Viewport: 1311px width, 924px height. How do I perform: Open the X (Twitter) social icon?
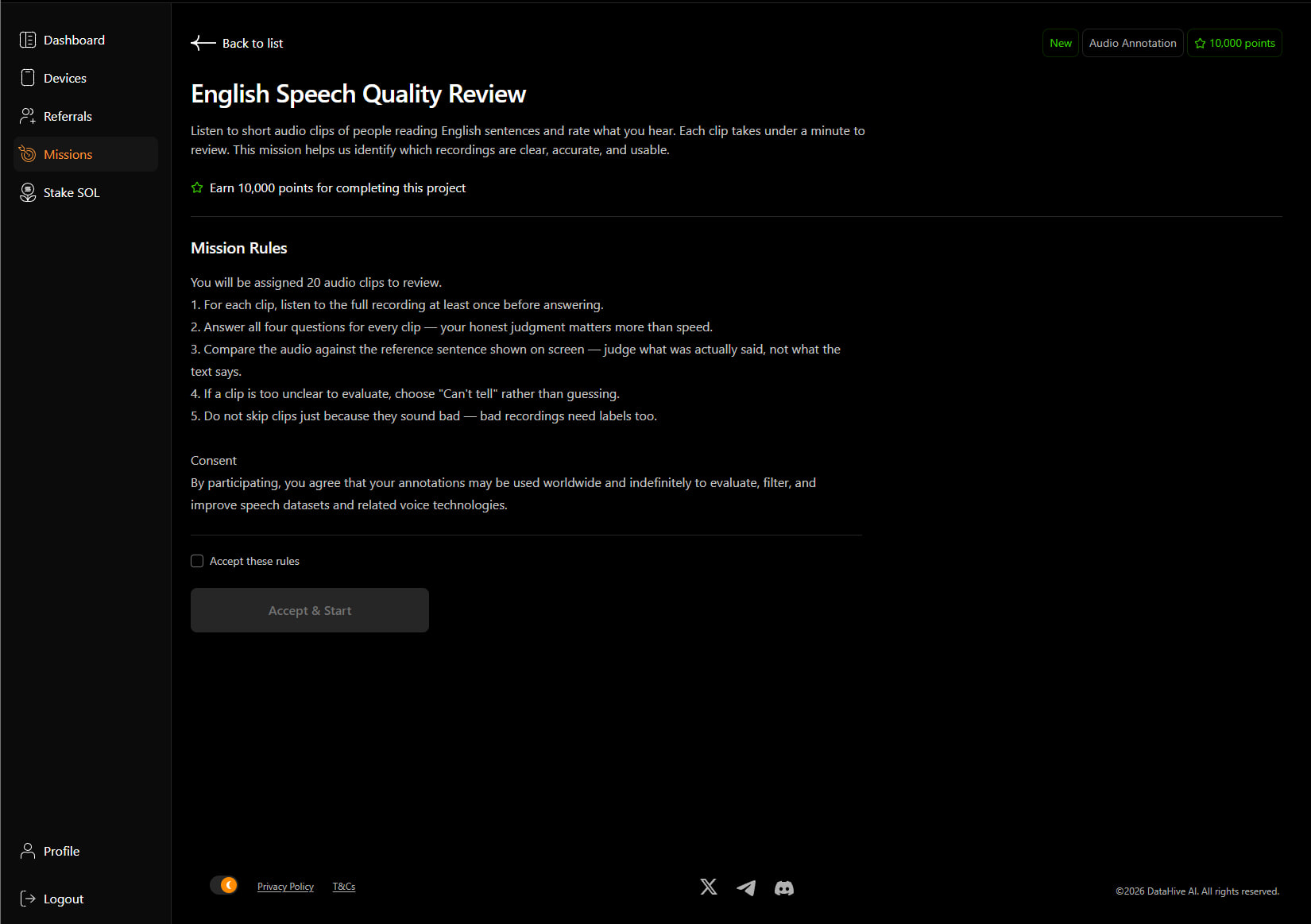tap(709, 887)
